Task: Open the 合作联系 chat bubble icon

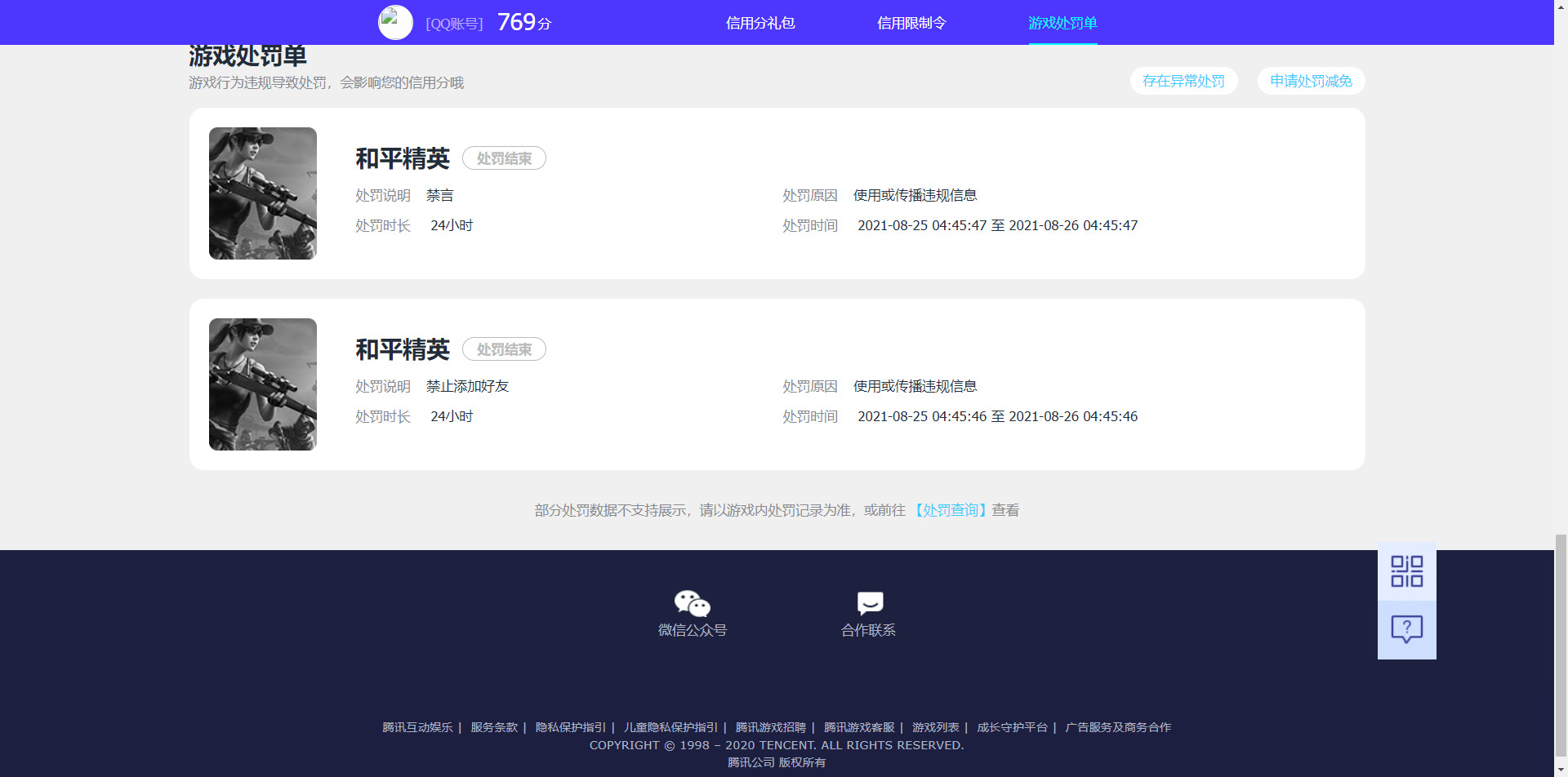Action: (870, 603)
